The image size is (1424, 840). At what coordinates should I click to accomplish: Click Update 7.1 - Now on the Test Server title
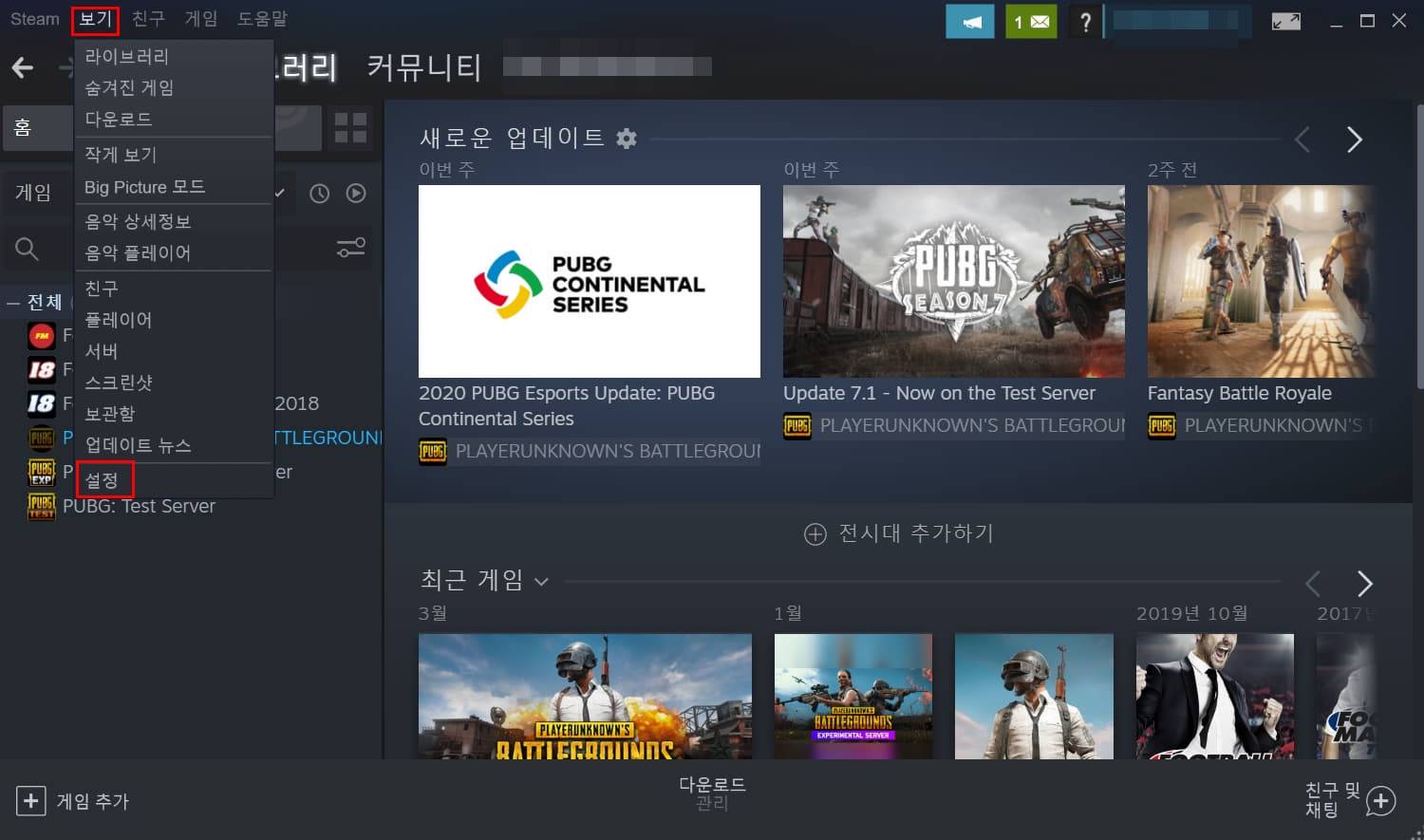click(939, 393)
